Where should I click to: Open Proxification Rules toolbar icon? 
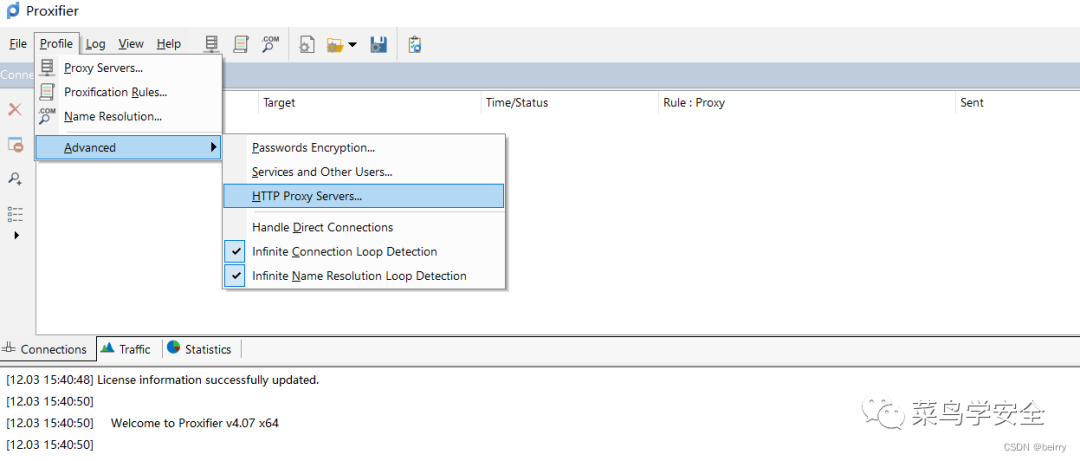tap(240, 44)
